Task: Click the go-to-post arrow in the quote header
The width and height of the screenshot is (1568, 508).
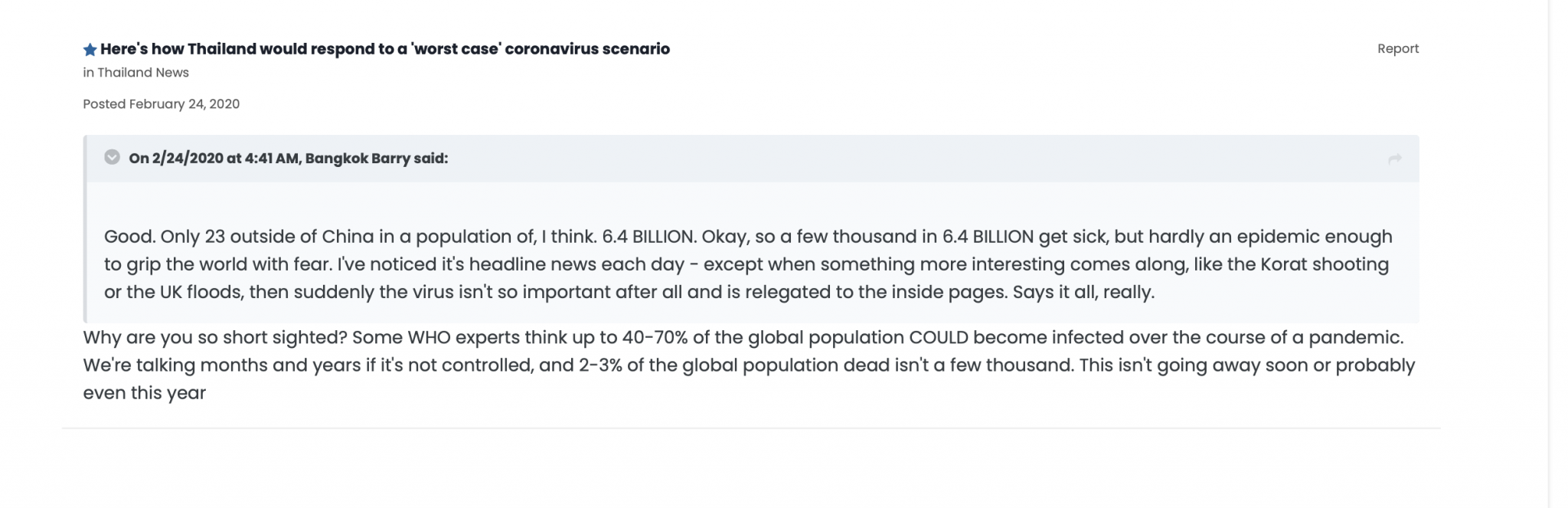Action: (x=1395, y=159)
